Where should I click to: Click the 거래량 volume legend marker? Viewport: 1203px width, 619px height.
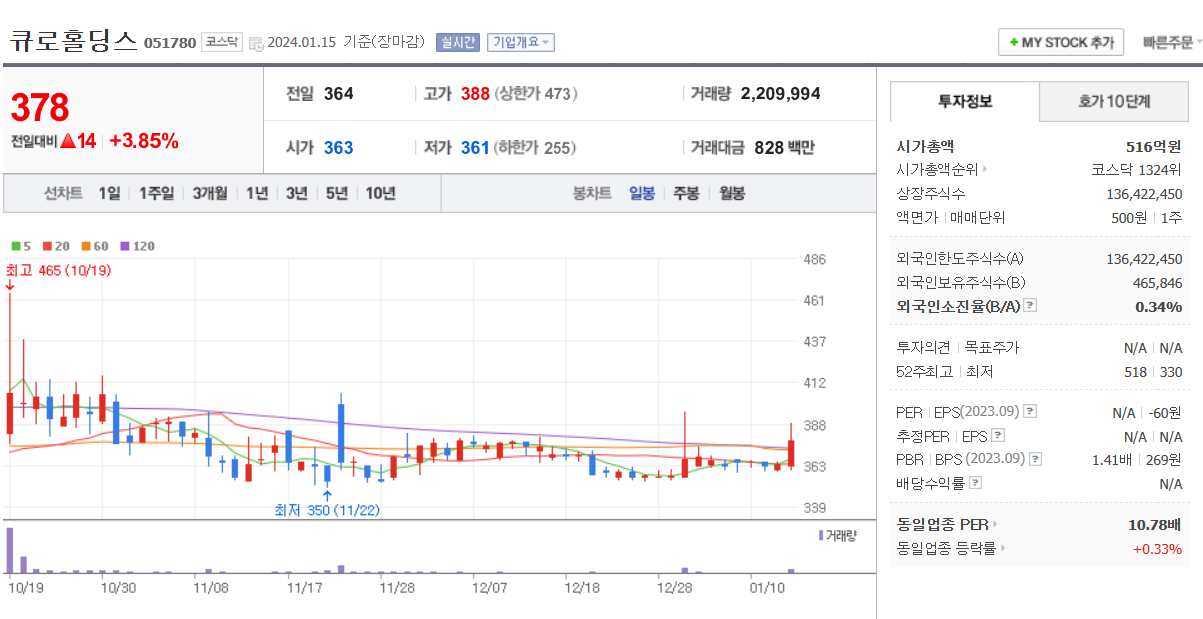[837, 535]
